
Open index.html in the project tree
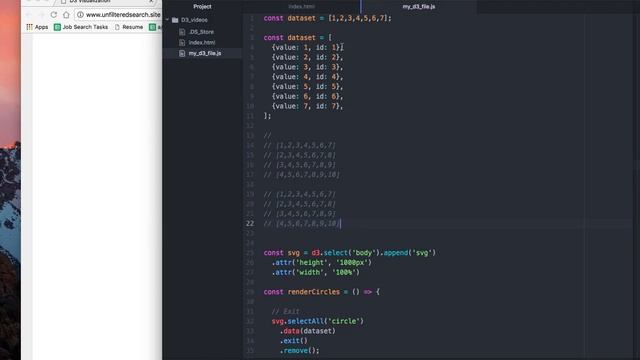click(x=202, y=42)
